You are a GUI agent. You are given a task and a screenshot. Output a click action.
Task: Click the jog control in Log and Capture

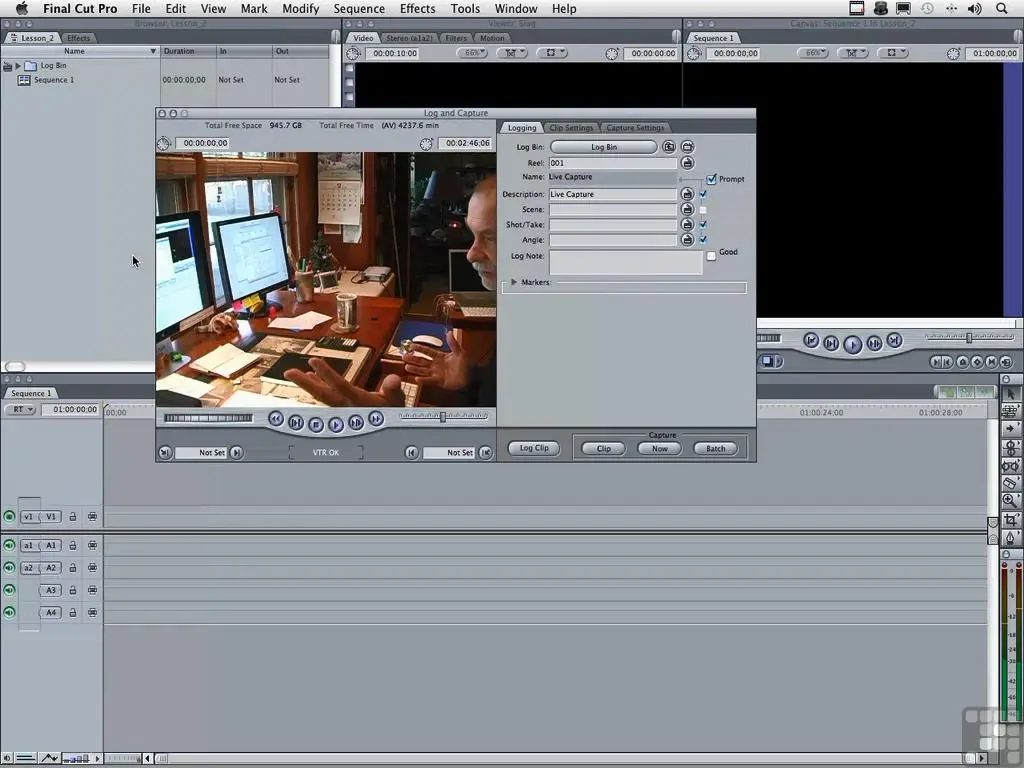pos(208,418)
